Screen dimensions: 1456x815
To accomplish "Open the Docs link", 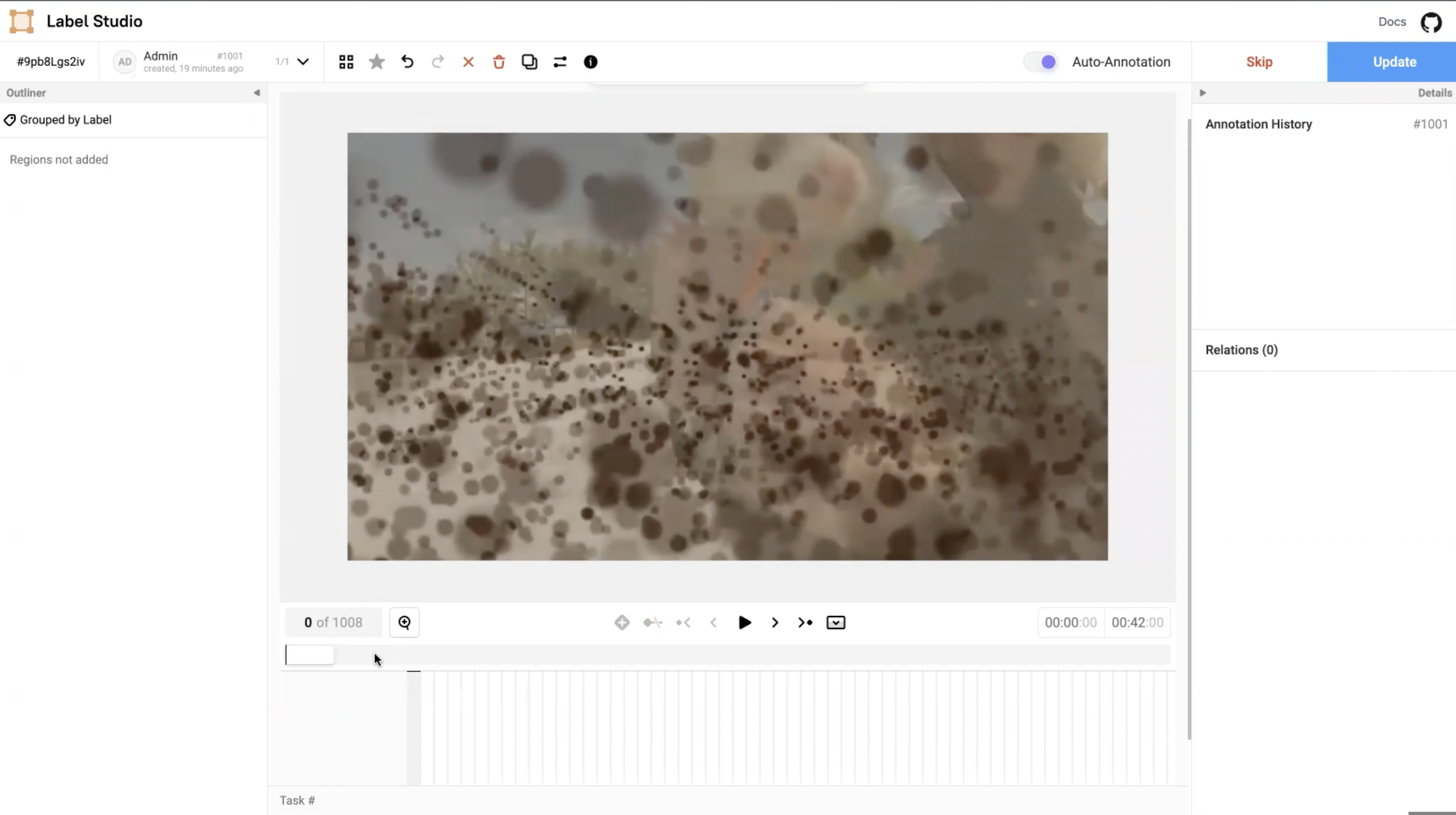I will pos(1391,22).
